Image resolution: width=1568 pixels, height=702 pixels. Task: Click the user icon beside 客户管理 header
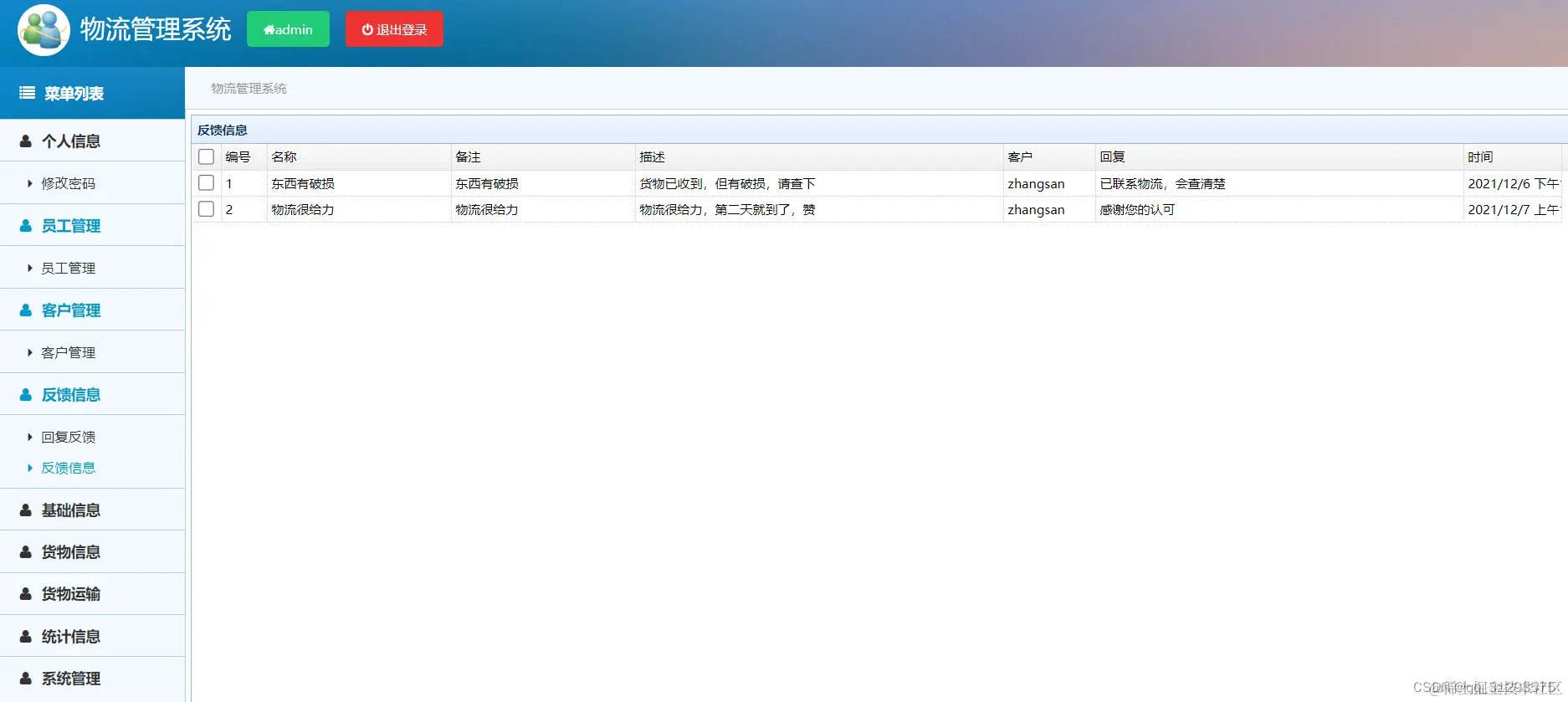pyautogui.click(x=26, y=310)
